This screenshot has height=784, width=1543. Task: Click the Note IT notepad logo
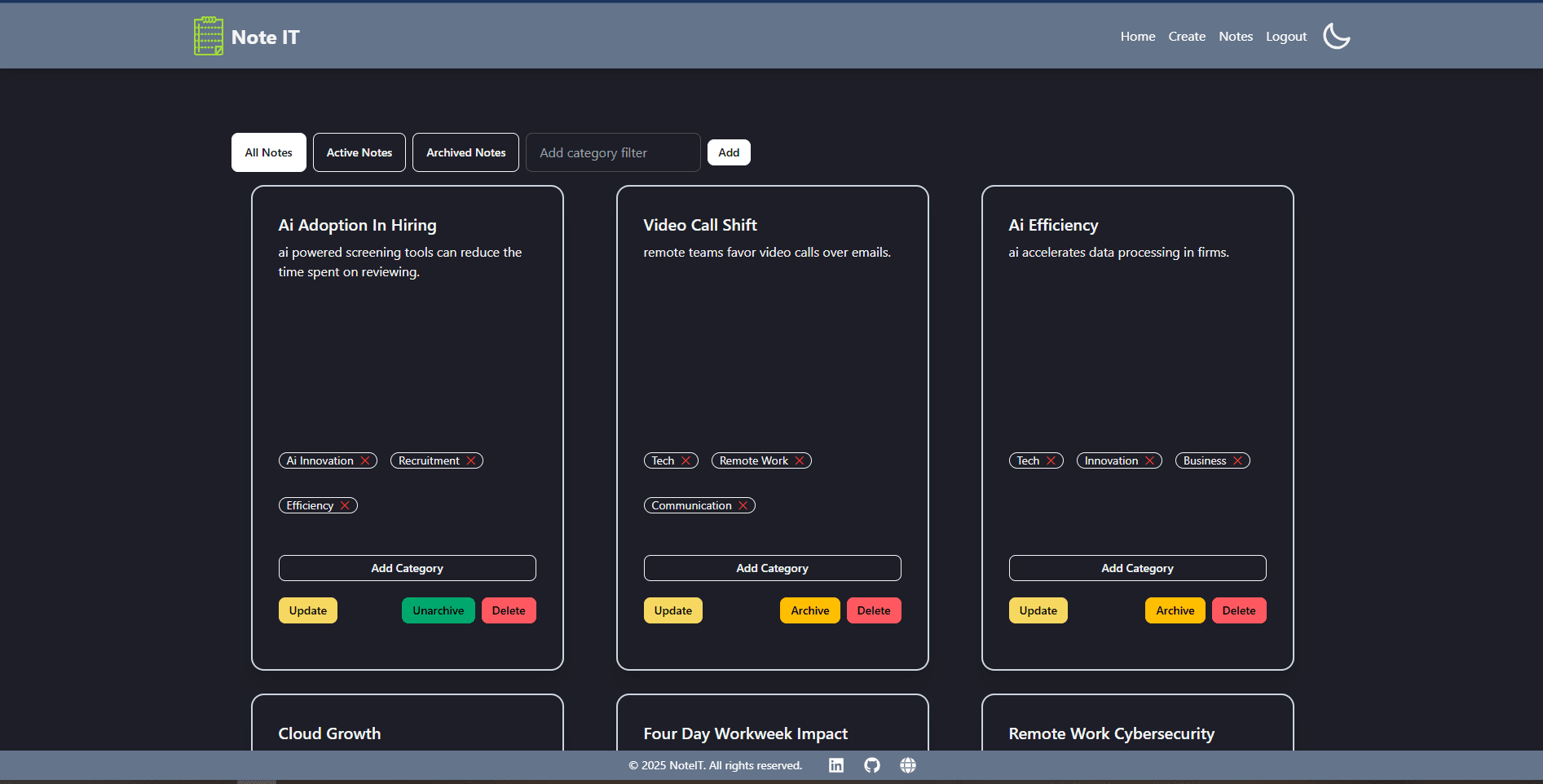pyautogui.click(x=208, y=37)
